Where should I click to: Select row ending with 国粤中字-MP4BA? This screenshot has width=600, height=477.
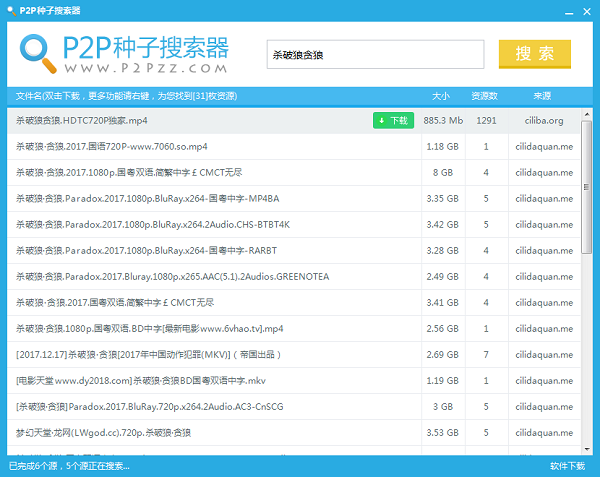coord(293,199)
